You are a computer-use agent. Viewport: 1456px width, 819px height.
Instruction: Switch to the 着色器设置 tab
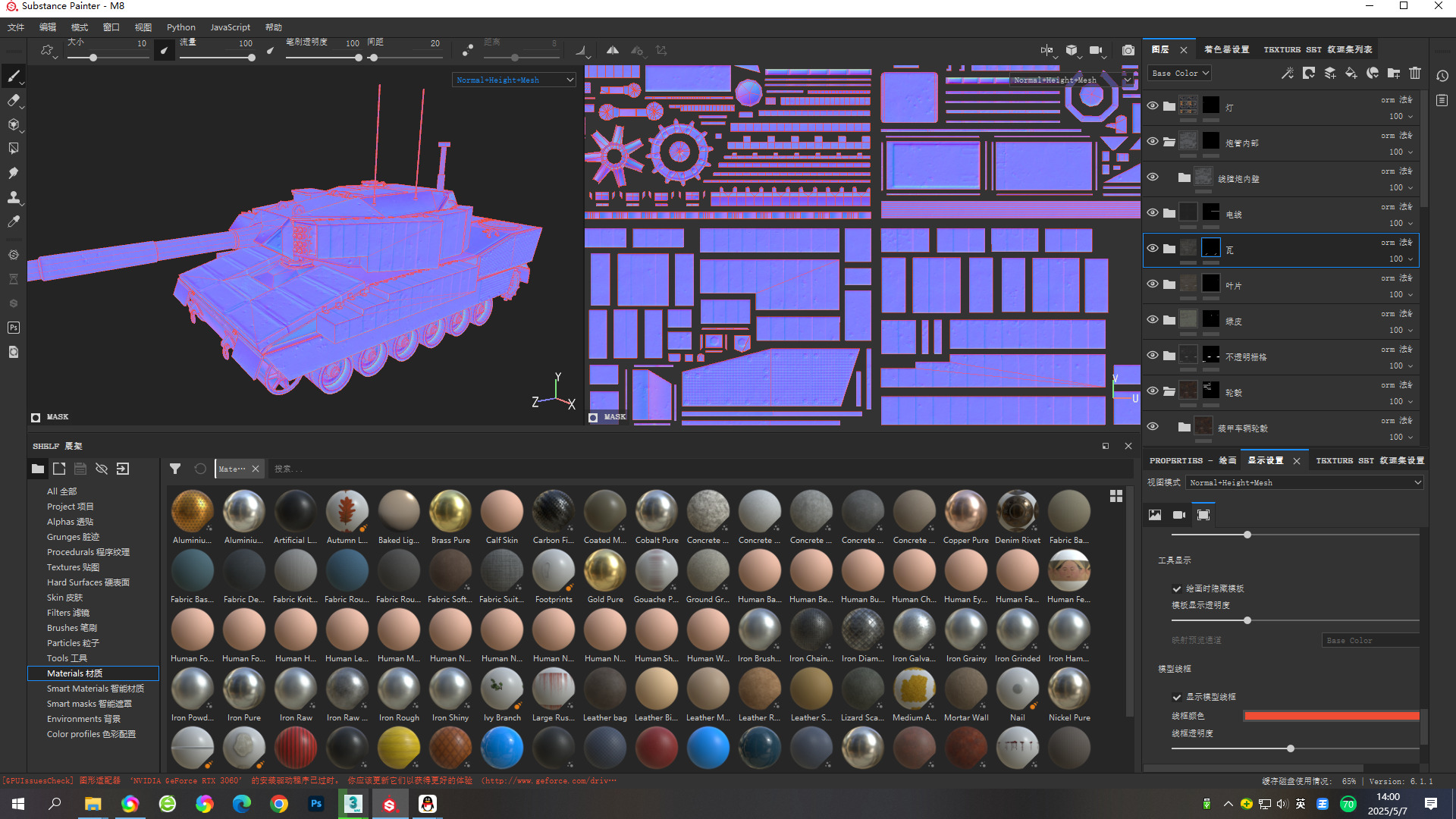pos(1226,49)
